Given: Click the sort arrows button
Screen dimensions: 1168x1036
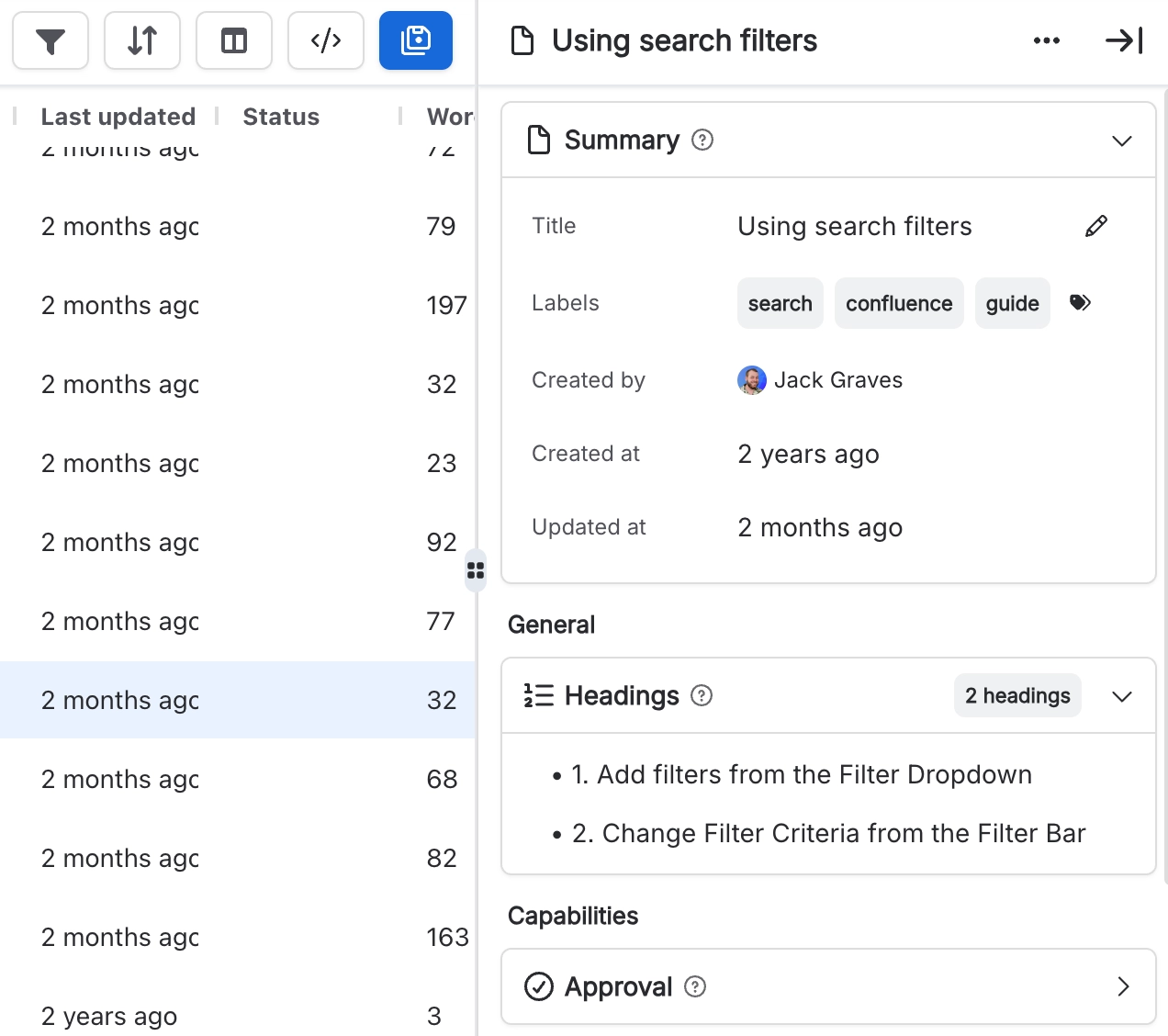Looking at the screenshot, I should point(142,40).
